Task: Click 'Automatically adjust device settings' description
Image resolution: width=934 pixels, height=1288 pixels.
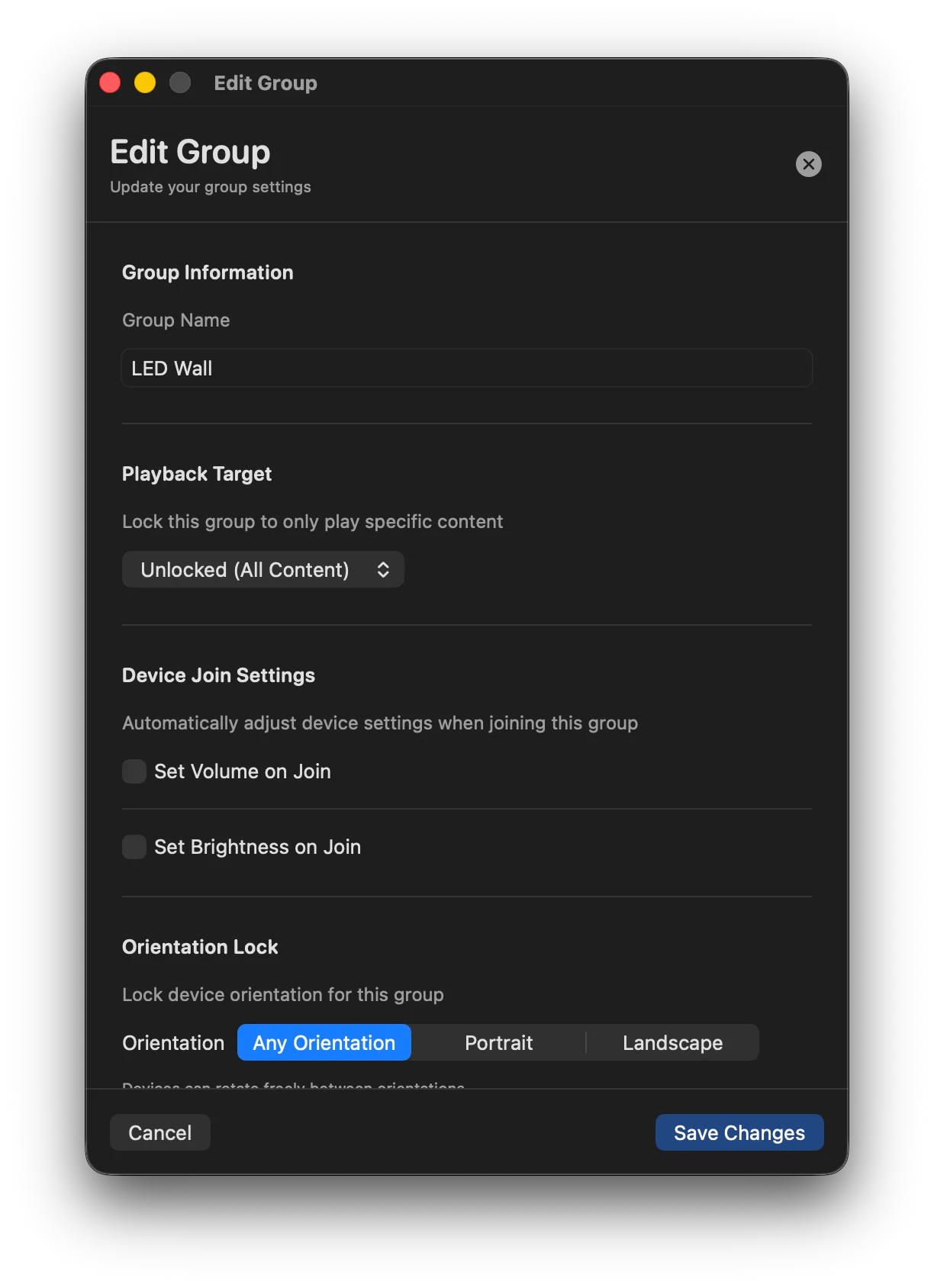Action: [x=380, y=723]
